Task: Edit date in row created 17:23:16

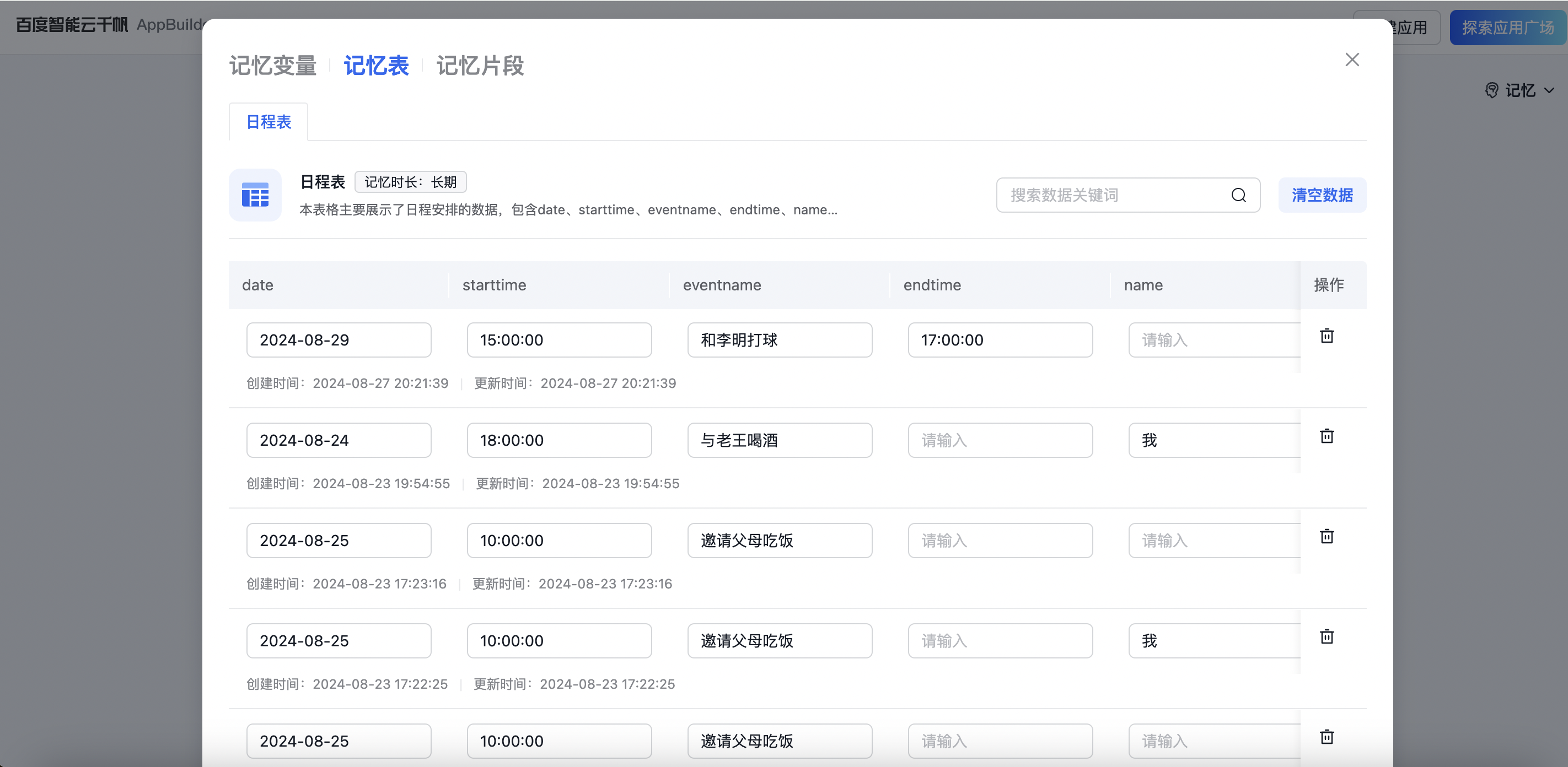Action: pos(339,541)
